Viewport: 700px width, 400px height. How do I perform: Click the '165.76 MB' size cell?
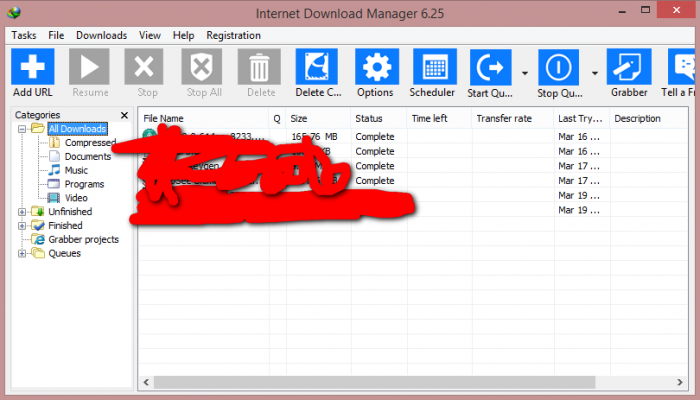tap(315, 137)
